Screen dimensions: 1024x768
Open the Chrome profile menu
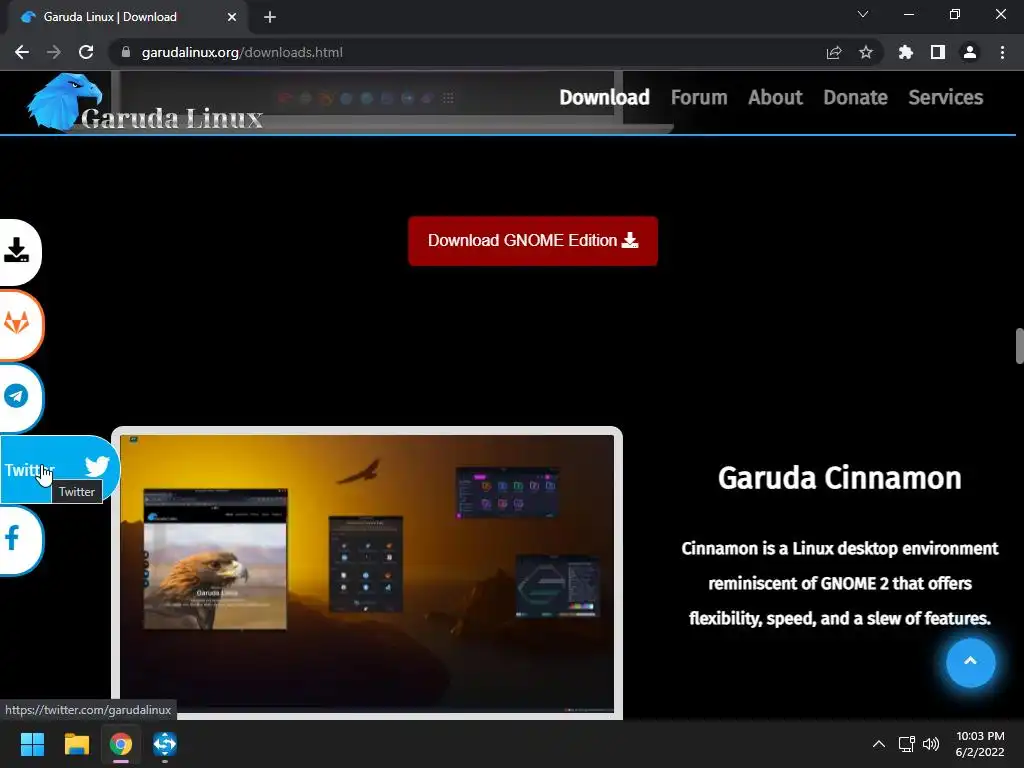click(x=970, y=52)
